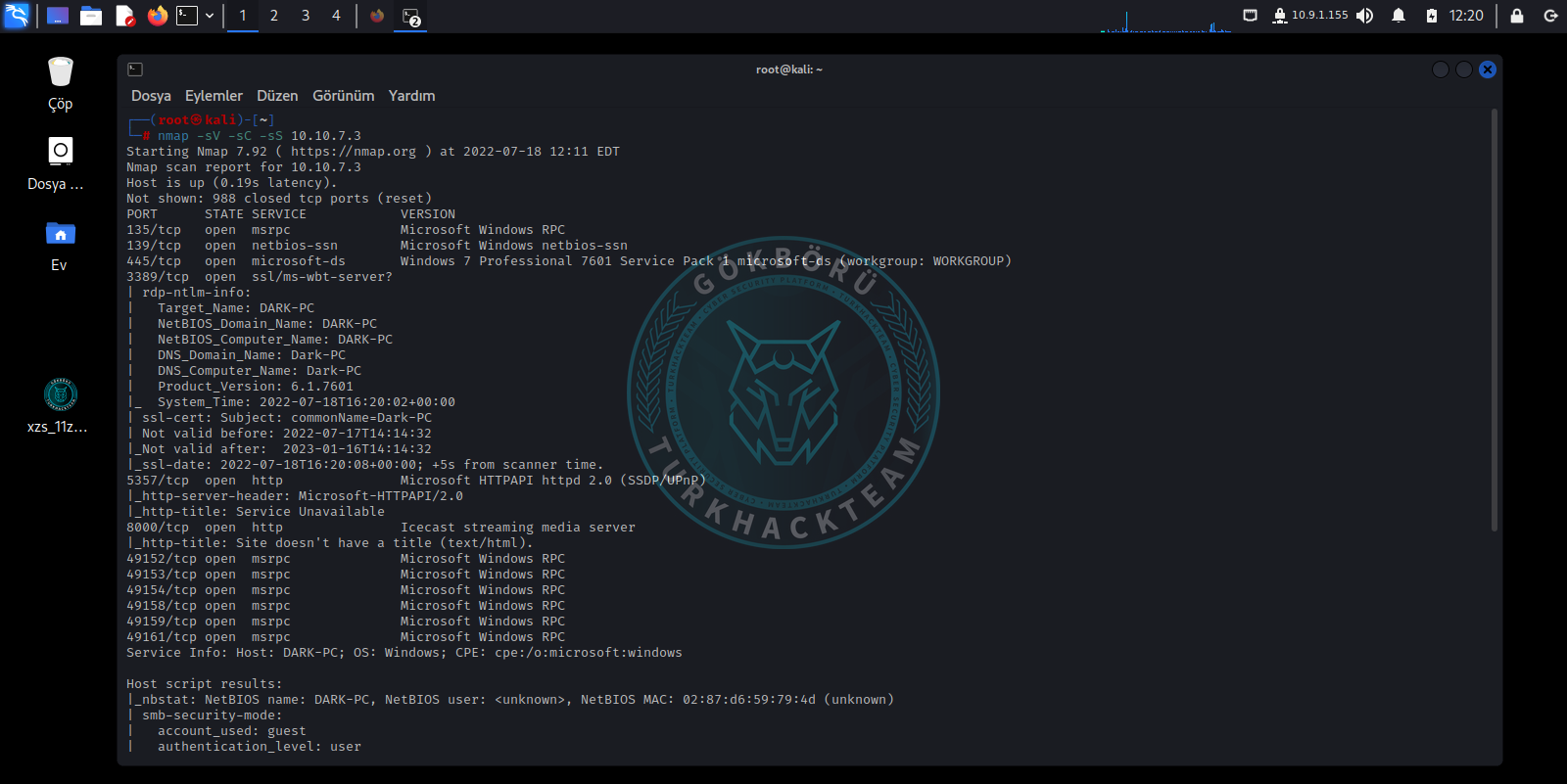Viewport: 1567px width, 784px height.
Task: Select the Dosya file system desktop icon
Action: tap(56, 163)
